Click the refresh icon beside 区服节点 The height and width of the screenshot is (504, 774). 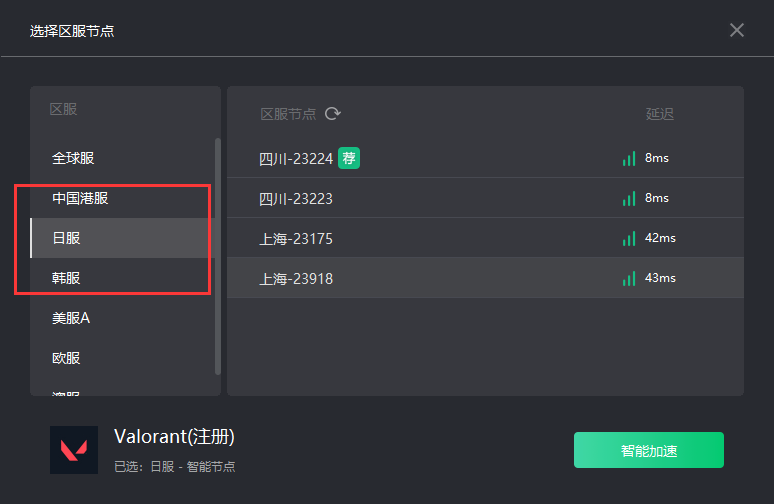[333, 114]
